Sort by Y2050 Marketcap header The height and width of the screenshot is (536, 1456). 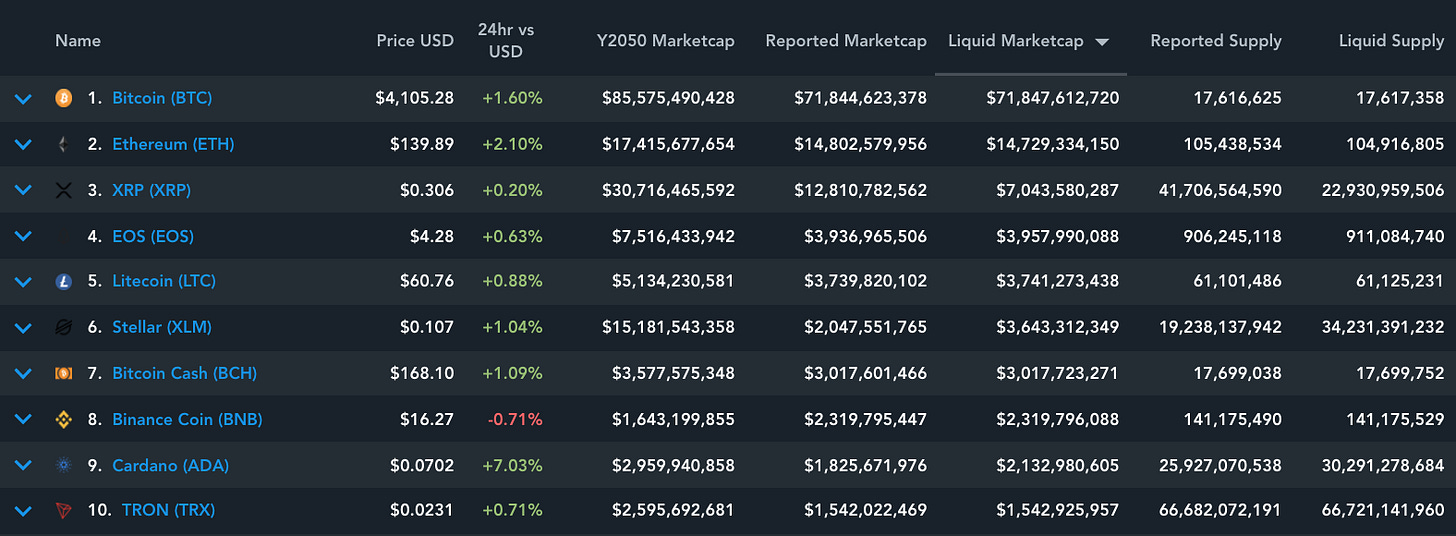click(x=665, y=41)
